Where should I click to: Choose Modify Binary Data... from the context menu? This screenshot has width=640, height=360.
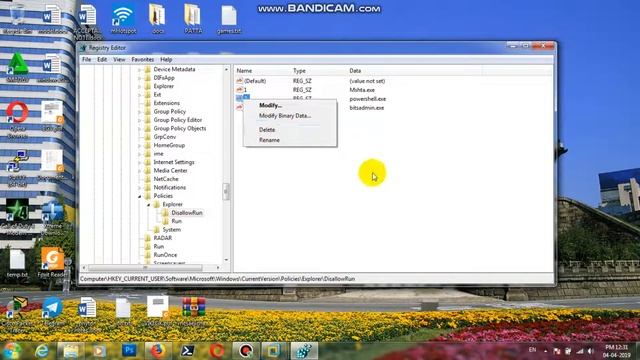click(285, 116)
